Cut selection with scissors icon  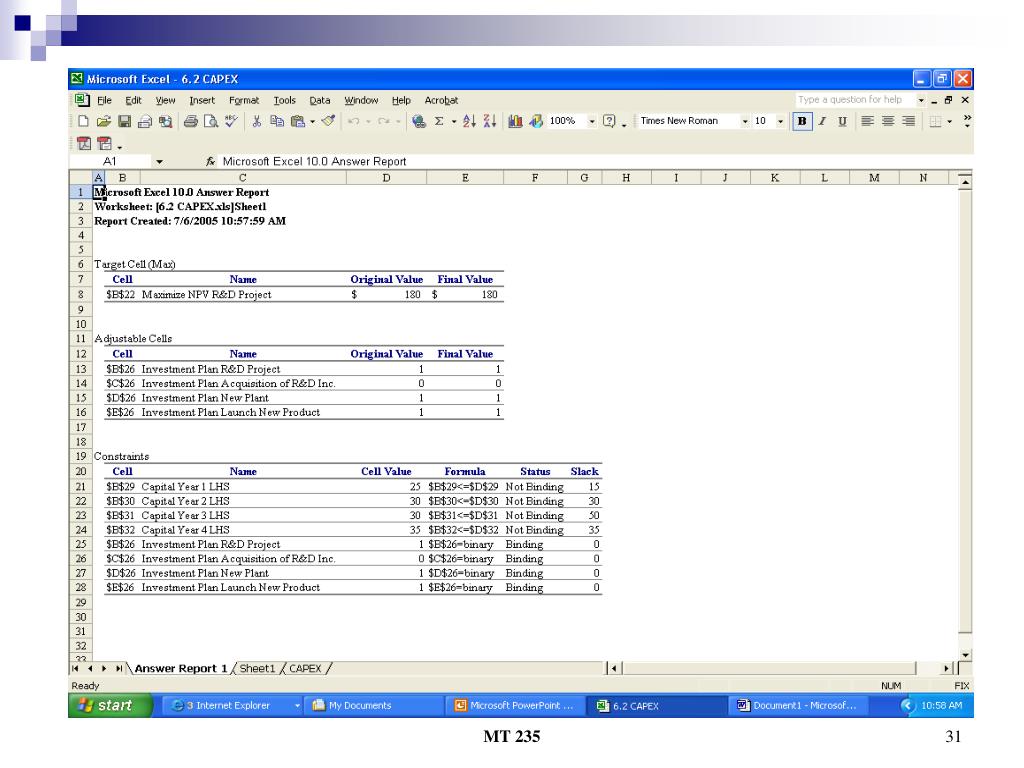pos(257,121)
